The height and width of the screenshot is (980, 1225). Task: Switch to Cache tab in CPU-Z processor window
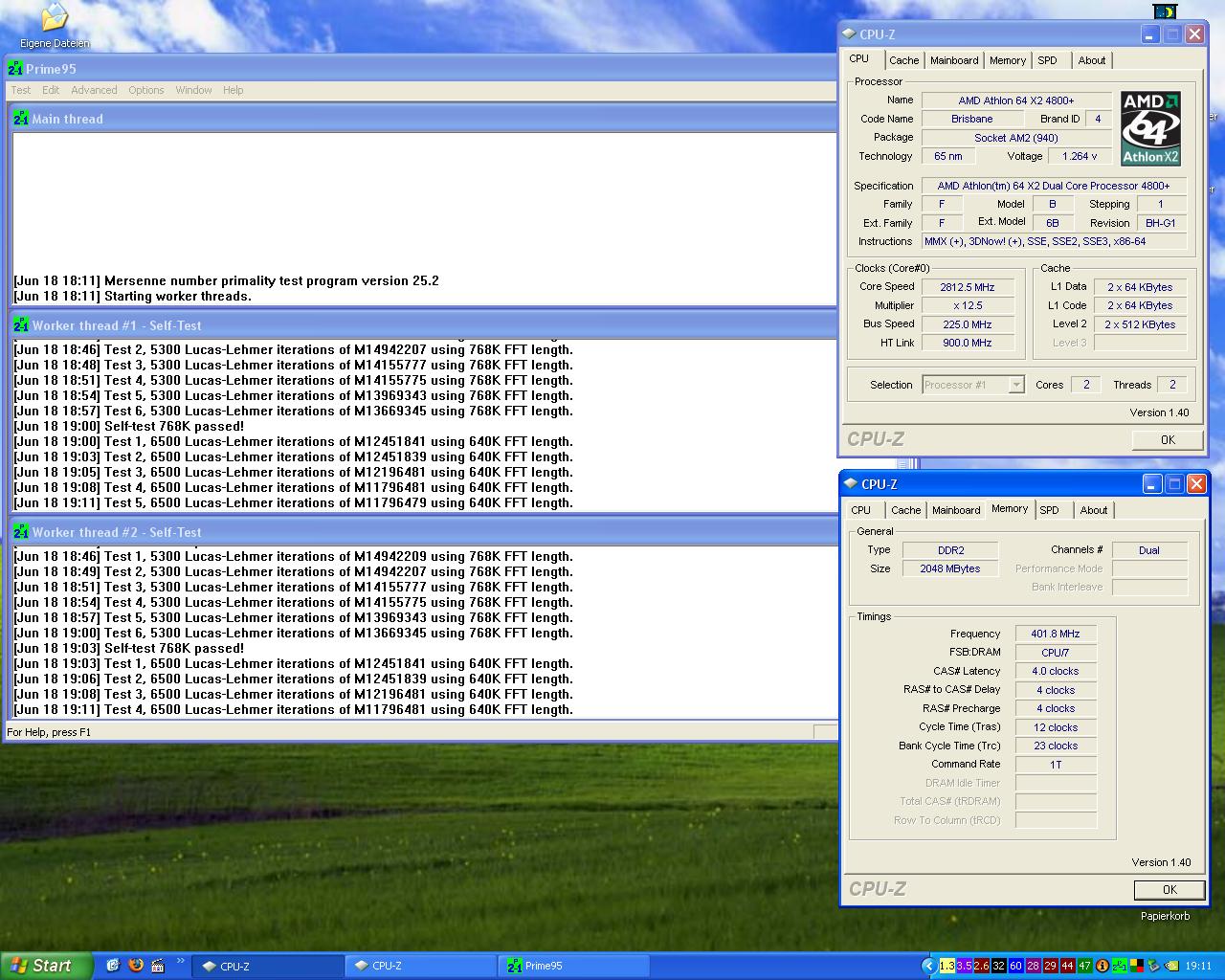click(903, 60)
